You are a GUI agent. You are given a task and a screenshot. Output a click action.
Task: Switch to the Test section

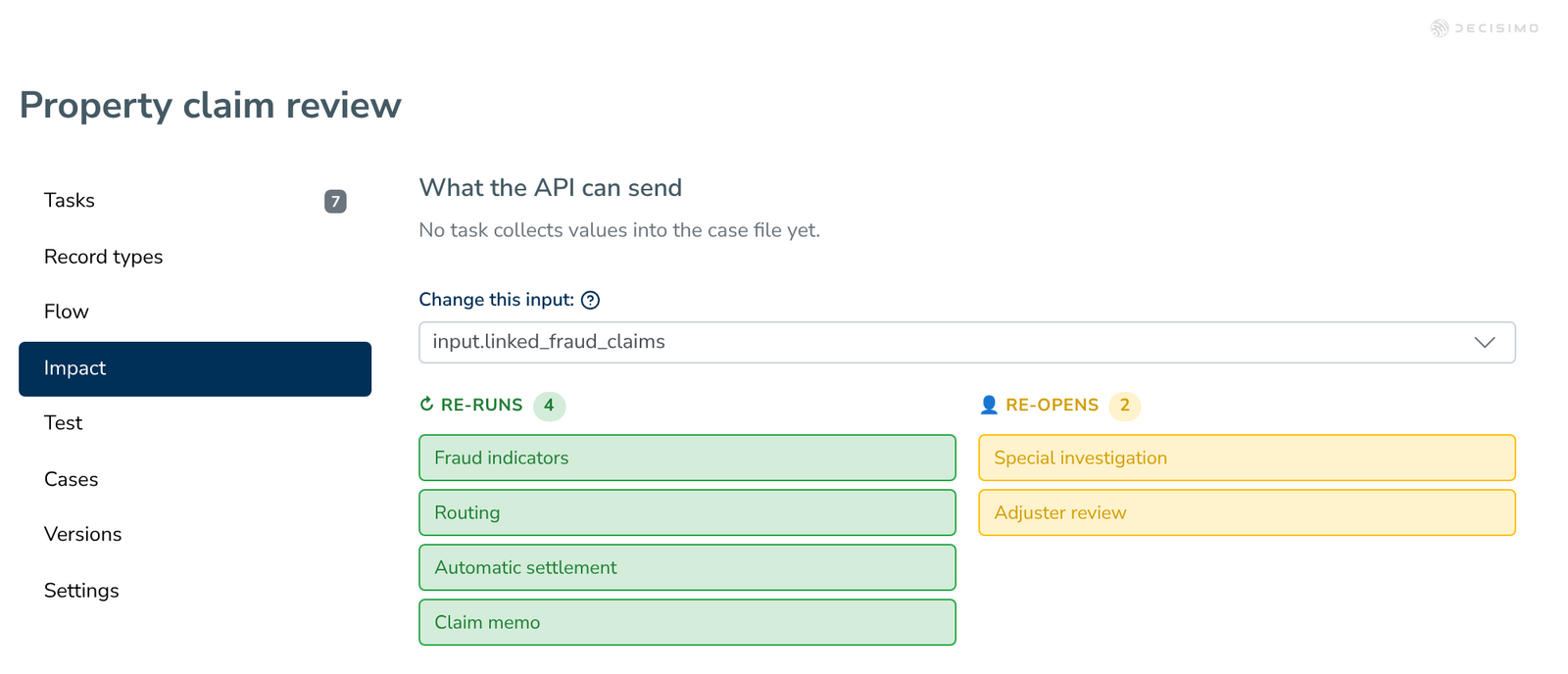[195, 423]
